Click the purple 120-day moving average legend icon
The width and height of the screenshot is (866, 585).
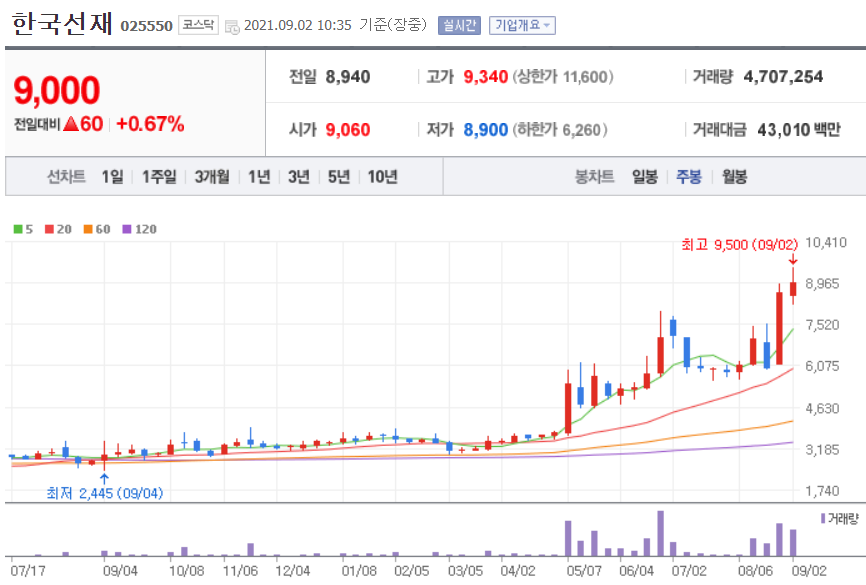tap(124, 229)
